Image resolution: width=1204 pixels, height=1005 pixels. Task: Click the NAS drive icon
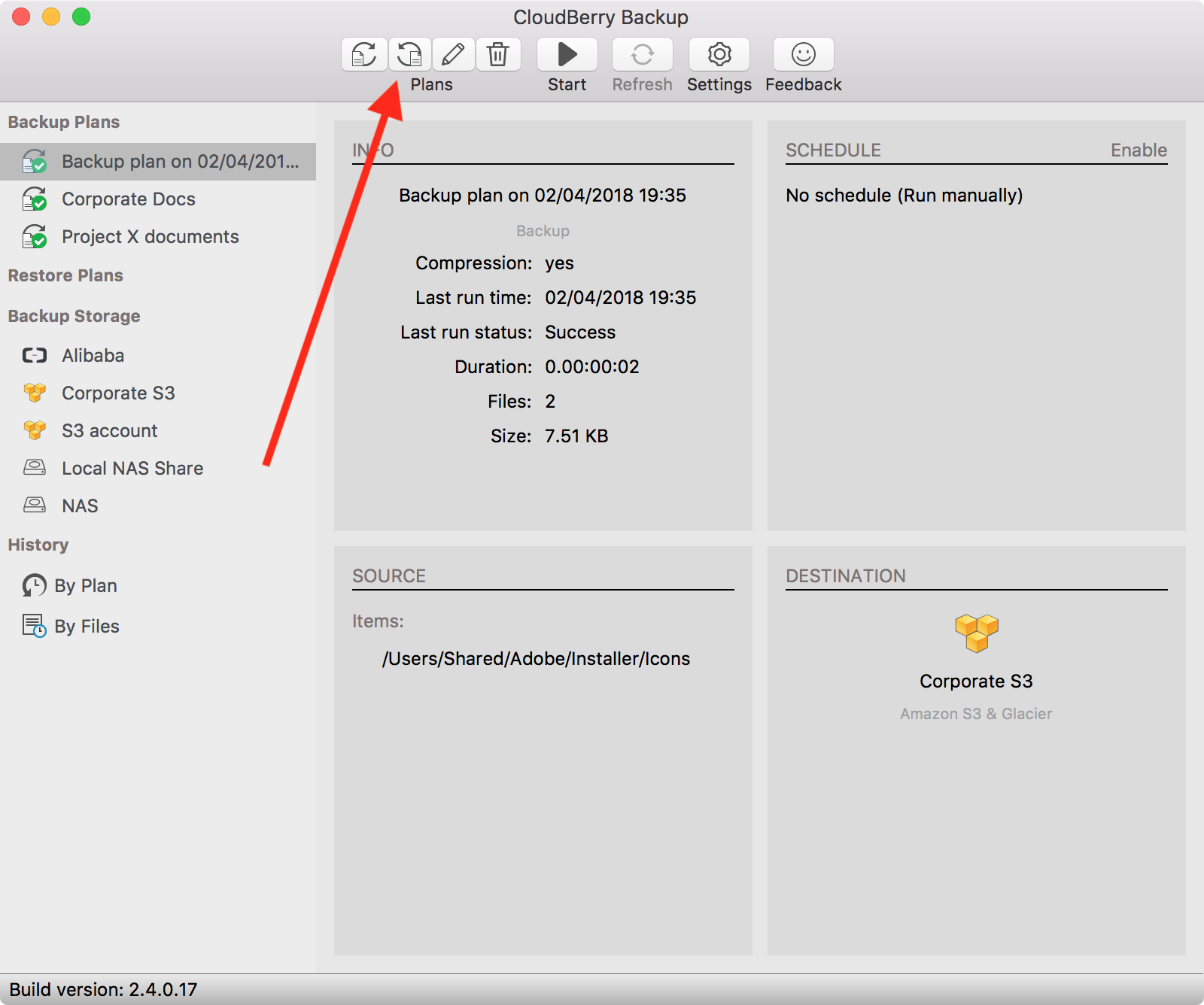click(x=35, y=506)
